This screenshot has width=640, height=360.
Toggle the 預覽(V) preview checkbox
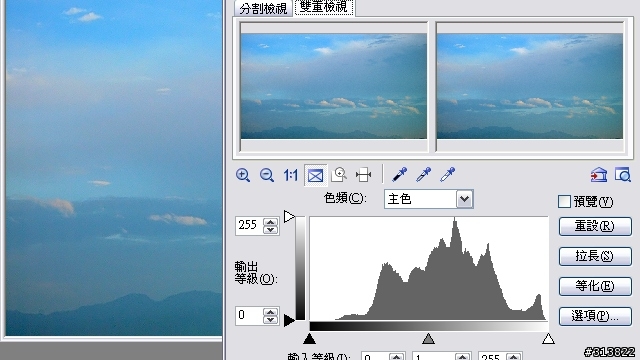pyautogui.click(x=564, y=202)
